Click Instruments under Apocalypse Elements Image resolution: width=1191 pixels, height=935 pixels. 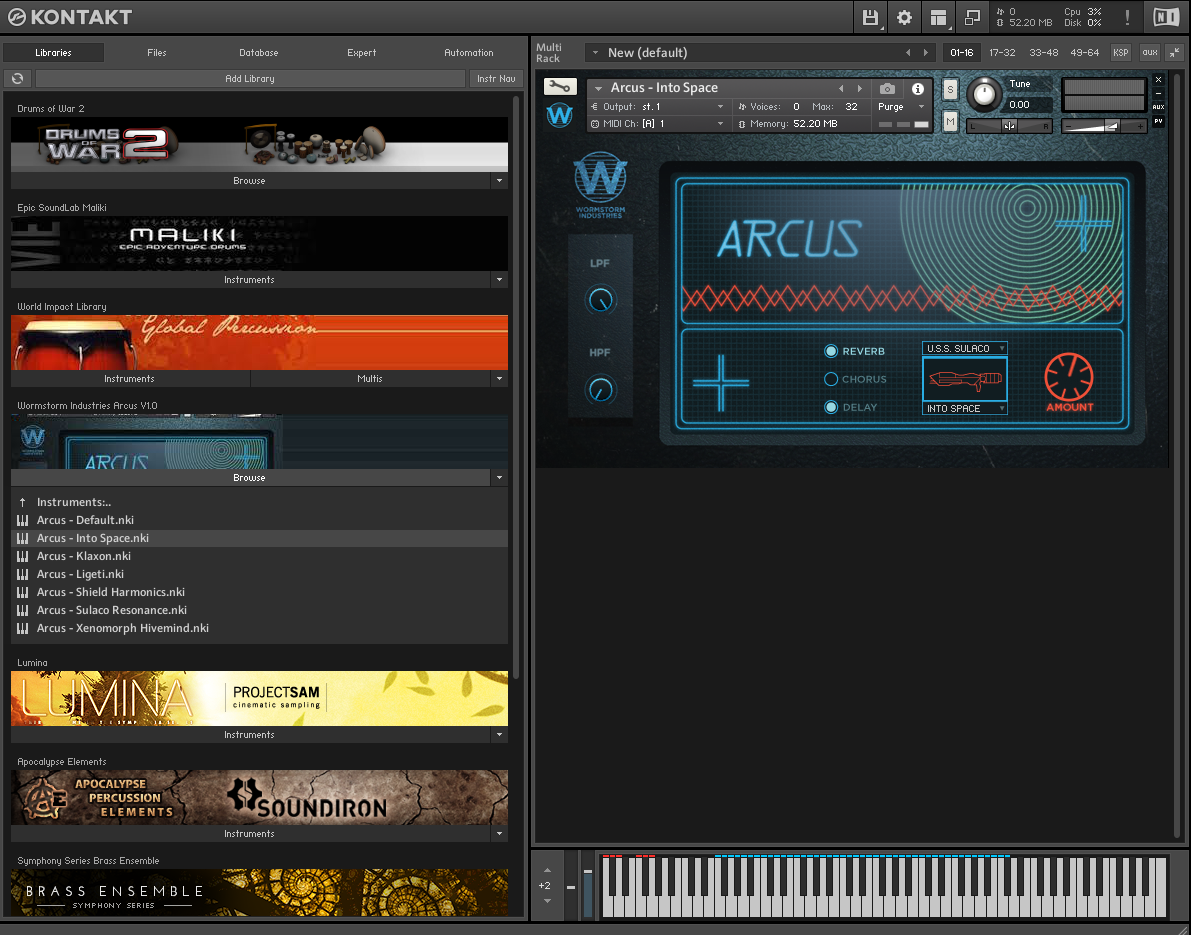coord(250,833)
